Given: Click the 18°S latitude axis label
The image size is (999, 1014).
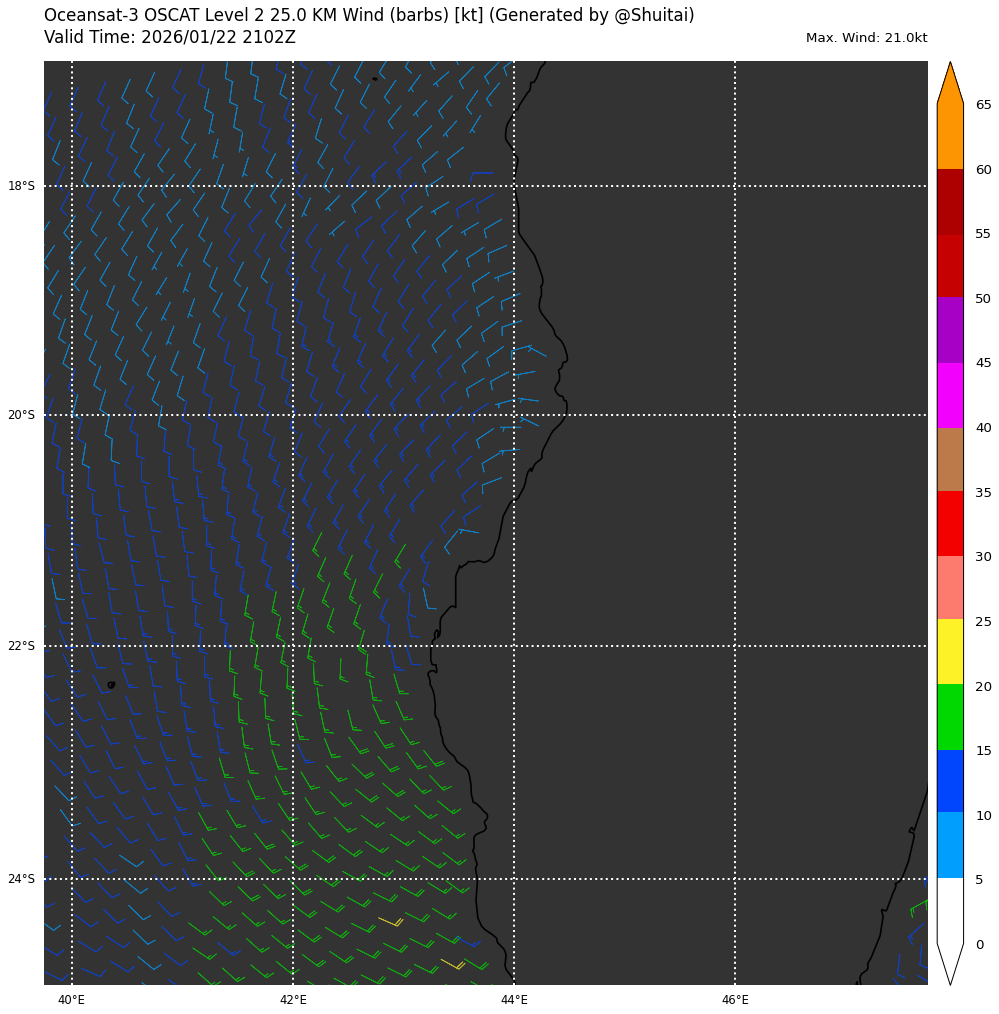Looking at the screenshot, I should (x=21, y=186).
